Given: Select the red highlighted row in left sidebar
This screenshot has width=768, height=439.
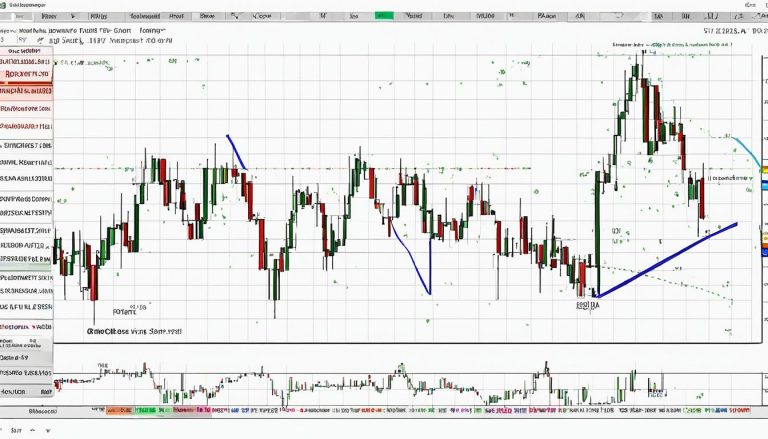Looking at the screenshot, I should click(27, 74).
